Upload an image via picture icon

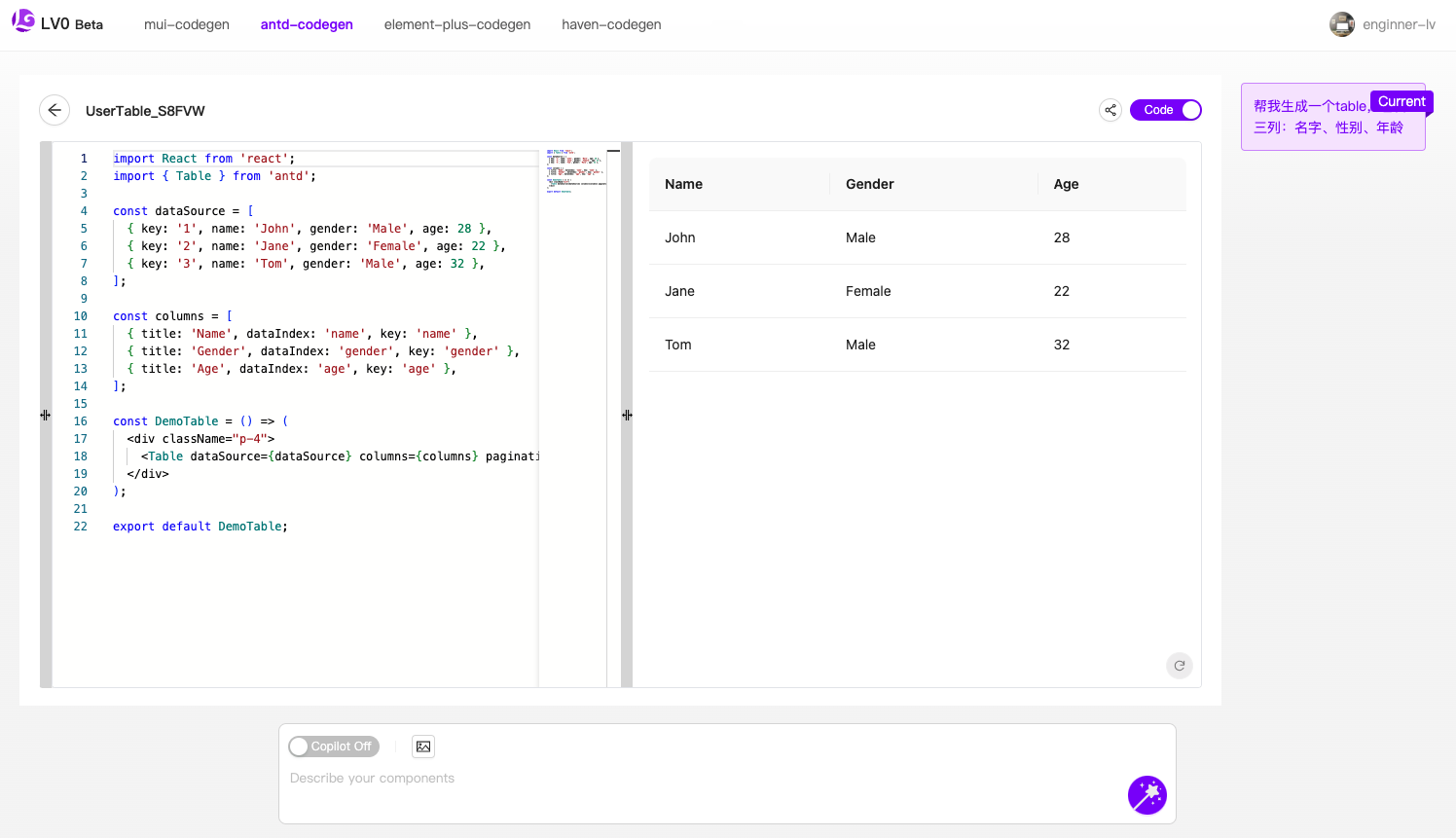coord(423,747)
